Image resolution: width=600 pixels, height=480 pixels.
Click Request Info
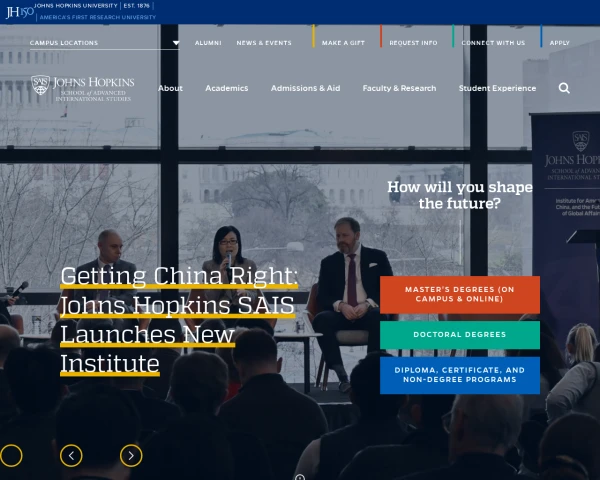pos(413,43)
